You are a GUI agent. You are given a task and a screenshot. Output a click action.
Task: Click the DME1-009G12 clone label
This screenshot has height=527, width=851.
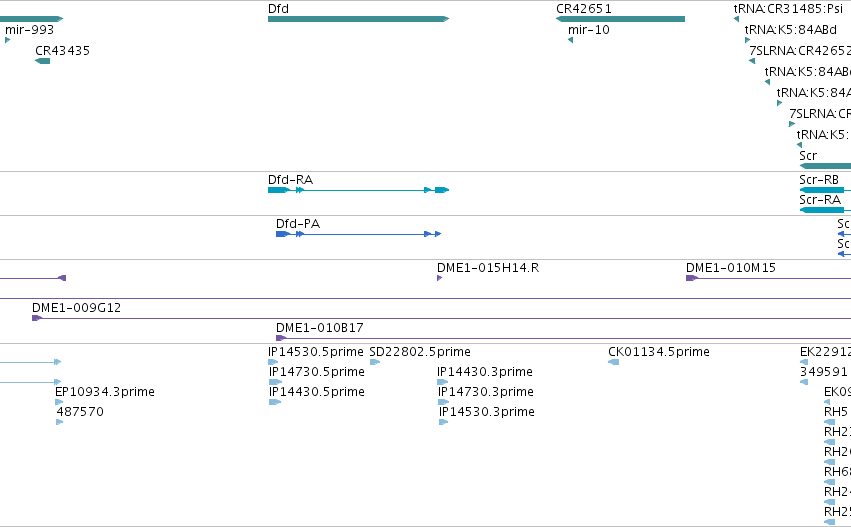tap(77, 308)
